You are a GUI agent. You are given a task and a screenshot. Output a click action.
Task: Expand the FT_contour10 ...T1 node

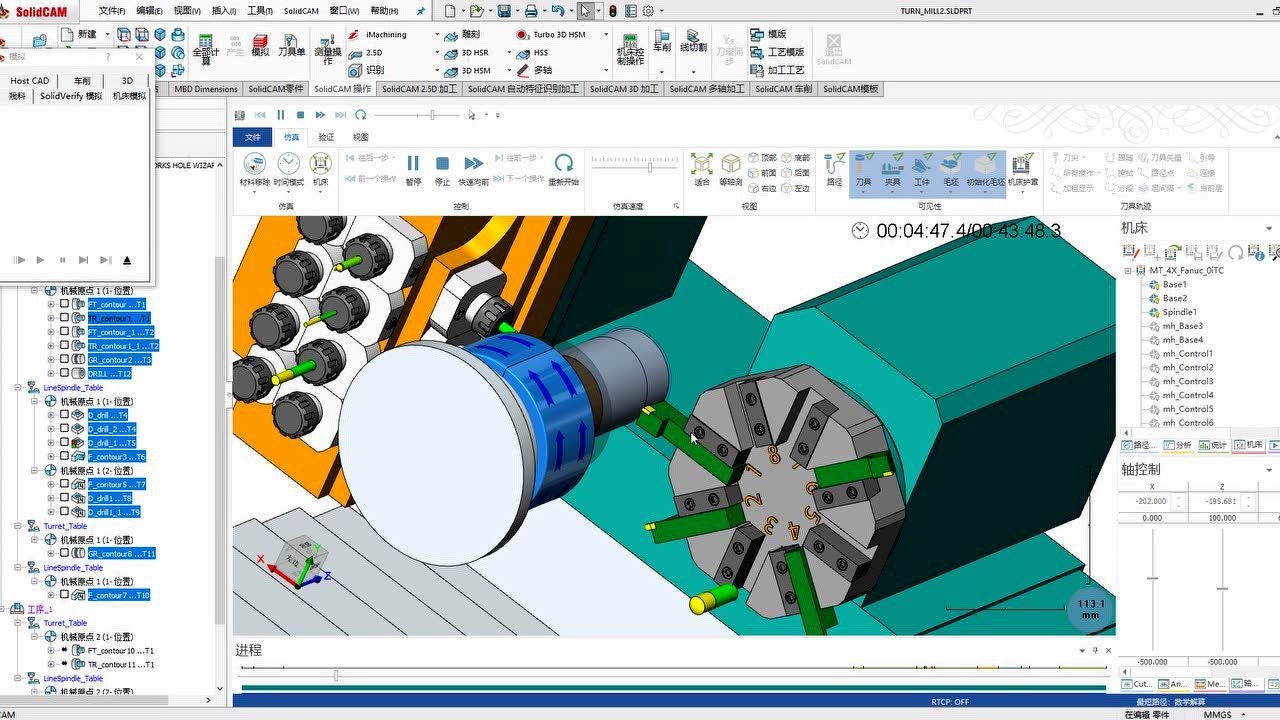[51, 650]
